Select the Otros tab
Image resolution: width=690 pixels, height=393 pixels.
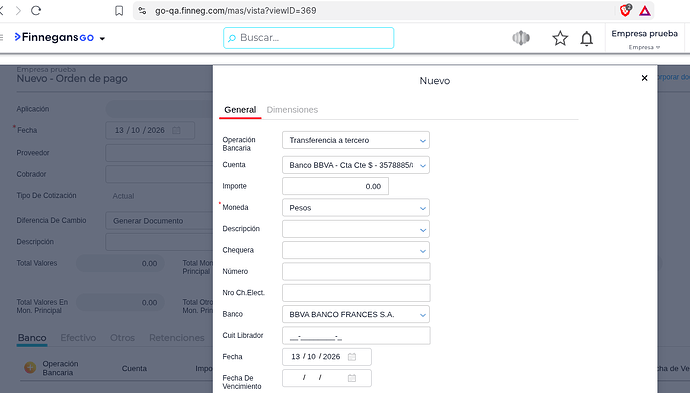(122, 338)
